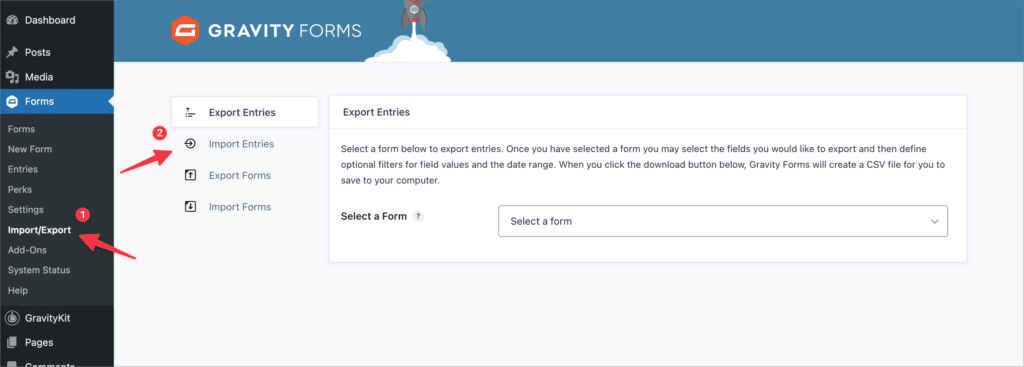Open the Perks submenu link

20,189
